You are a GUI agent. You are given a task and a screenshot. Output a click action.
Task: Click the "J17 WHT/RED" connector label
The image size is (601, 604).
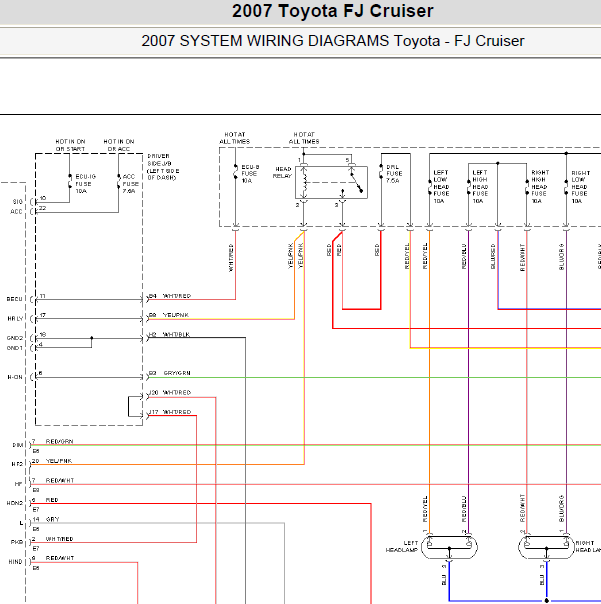click(170, 412)
